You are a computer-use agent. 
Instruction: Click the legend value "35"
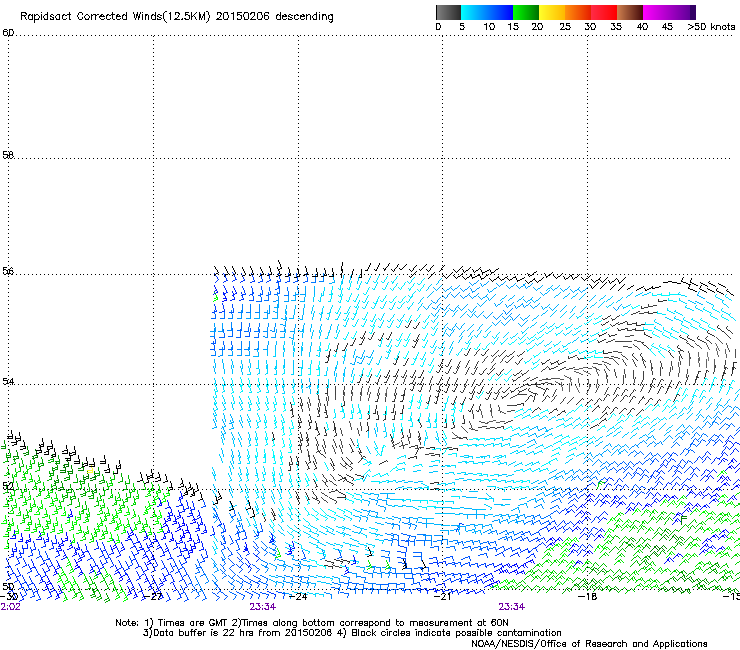click(616, 27)
